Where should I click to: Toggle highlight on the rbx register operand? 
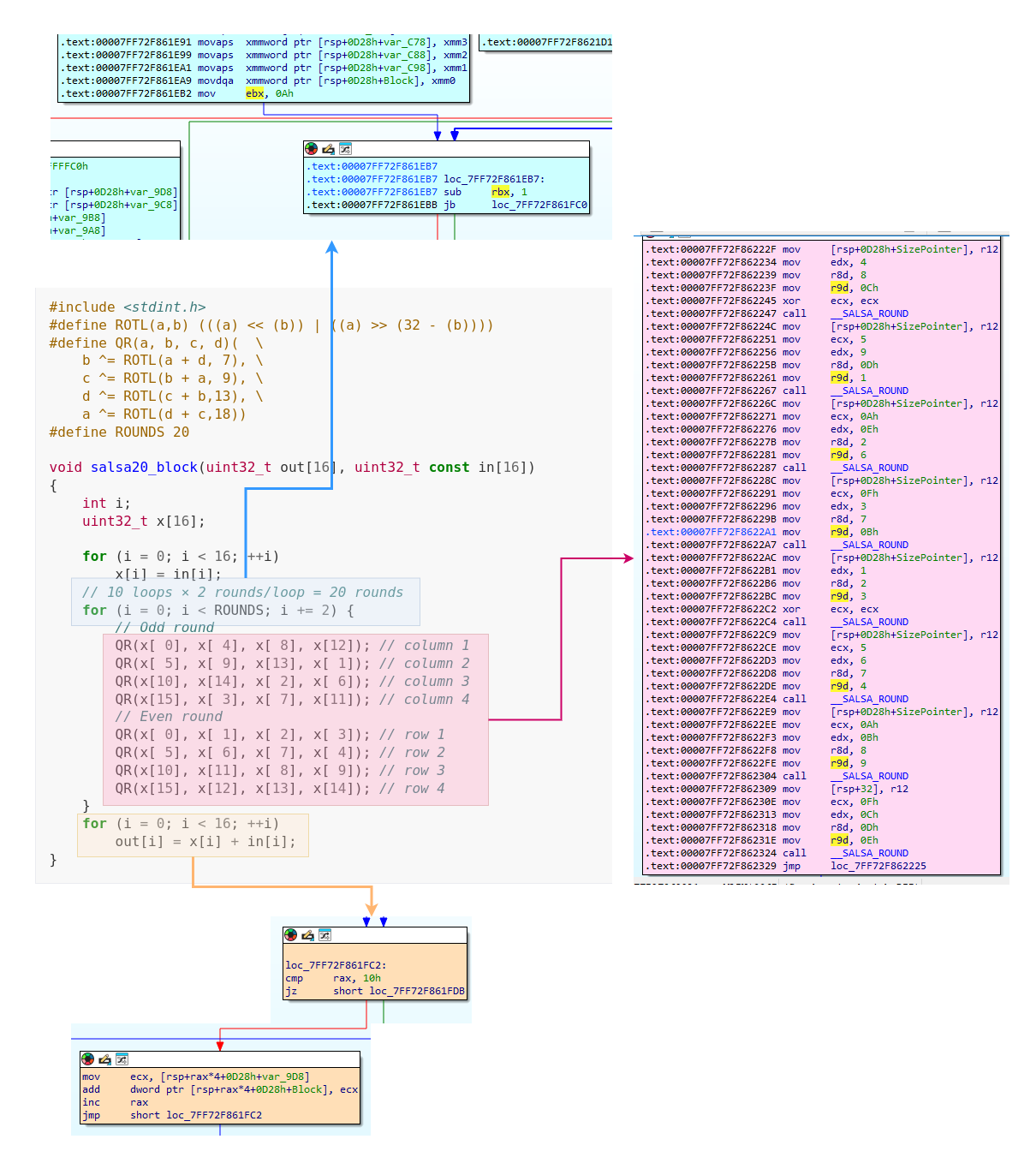(498, 192)
